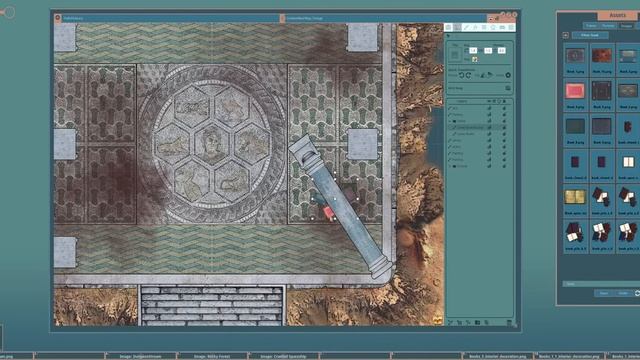Image resolution: width=640 pixels, height=360 pixels.
Task: Click the collapse icon beside the asset filter button
Action: 565,36
